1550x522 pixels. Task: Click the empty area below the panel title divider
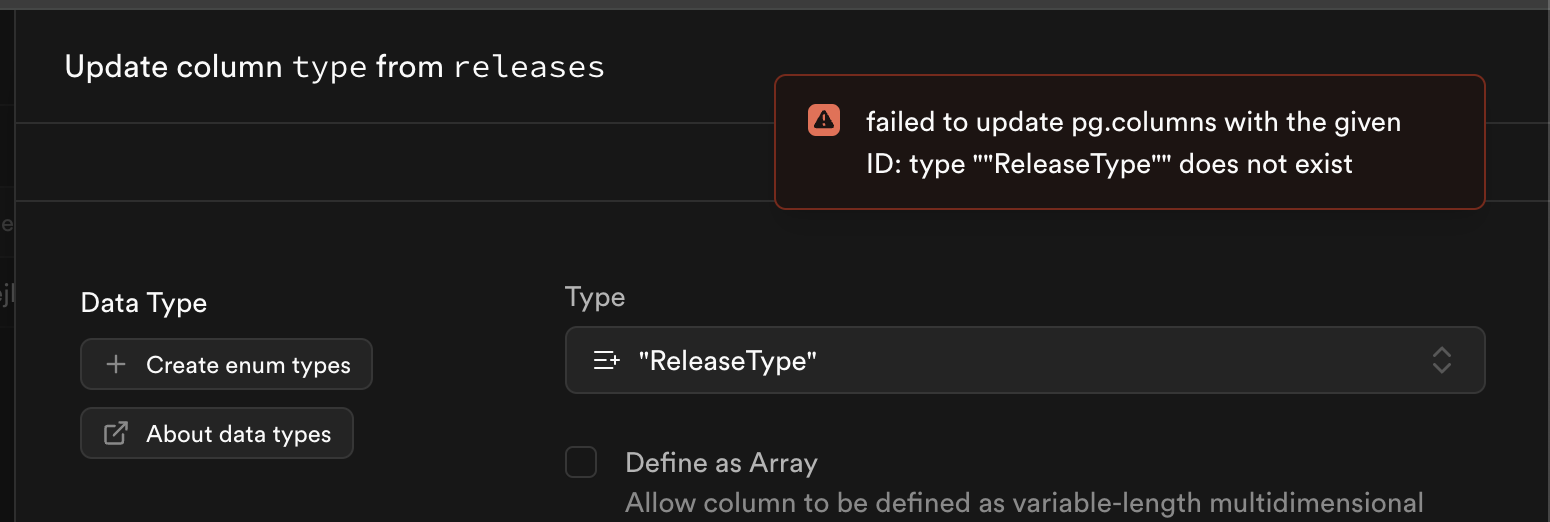(x=400, y=162)
